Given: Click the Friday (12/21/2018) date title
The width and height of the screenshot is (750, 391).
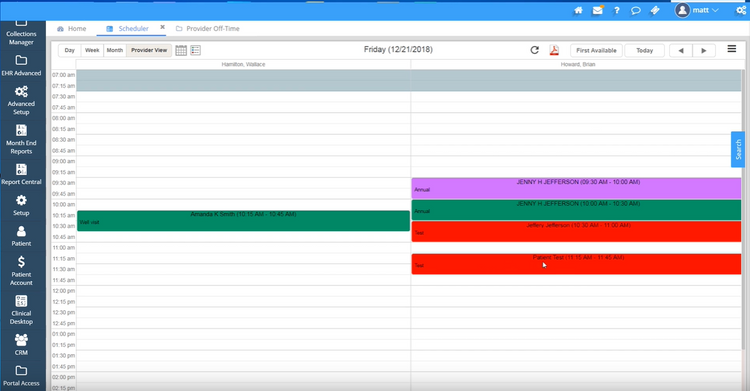Looking at the screenshot, I should [398, 49].
